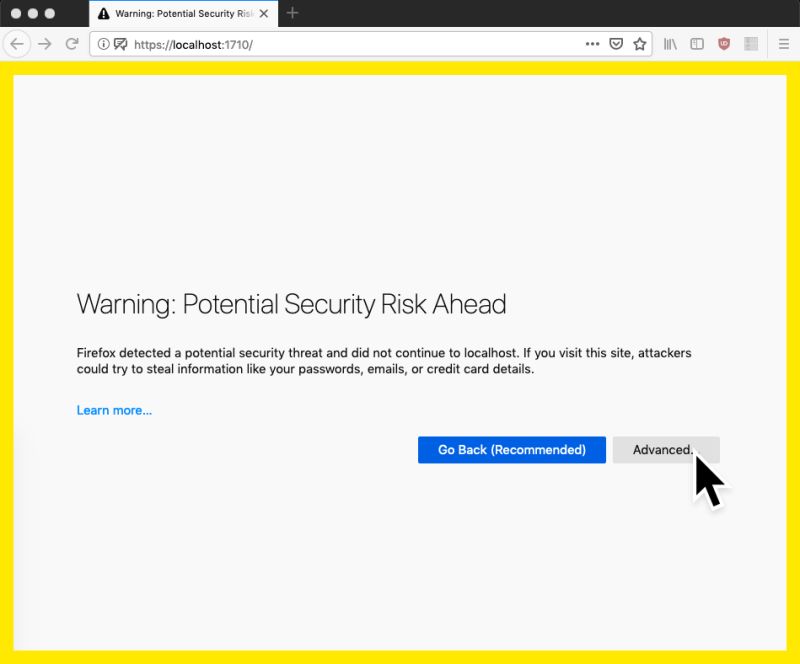
Task: Go back one page with back arrow
Action: [17, 44]
